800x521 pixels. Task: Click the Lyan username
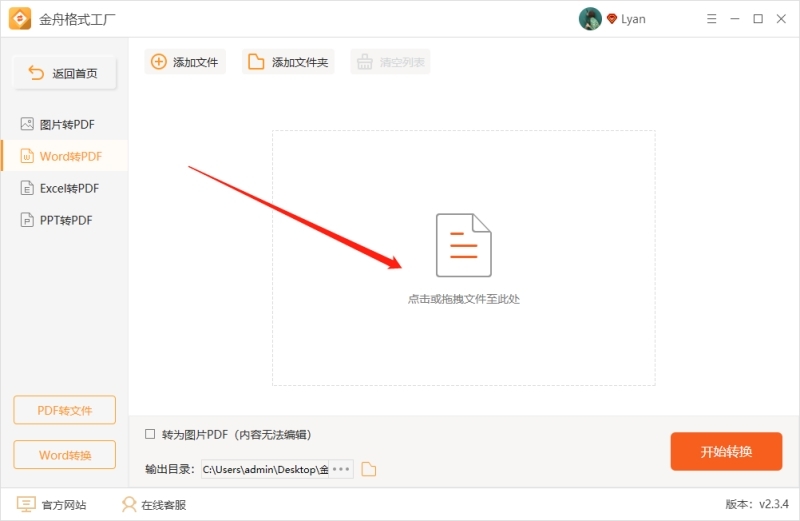pos(633,19)
